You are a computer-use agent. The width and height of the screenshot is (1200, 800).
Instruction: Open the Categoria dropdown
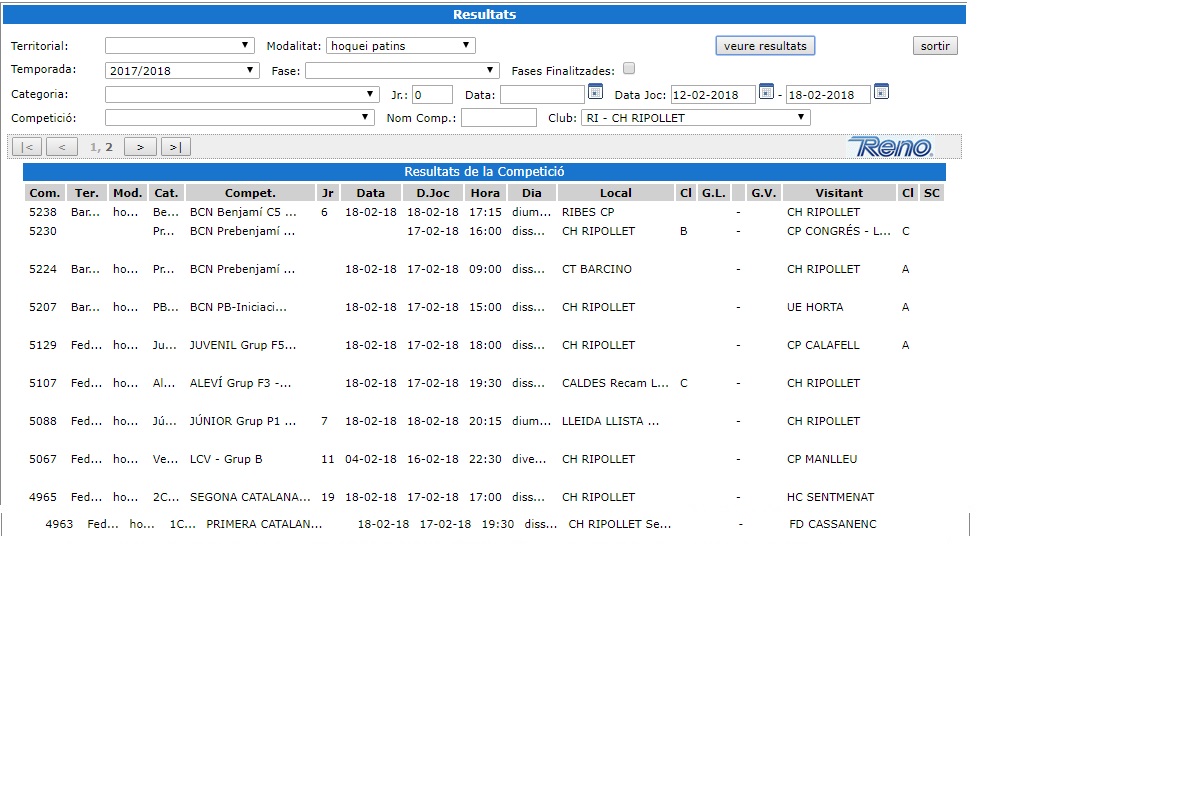click(x=241, y=95)
